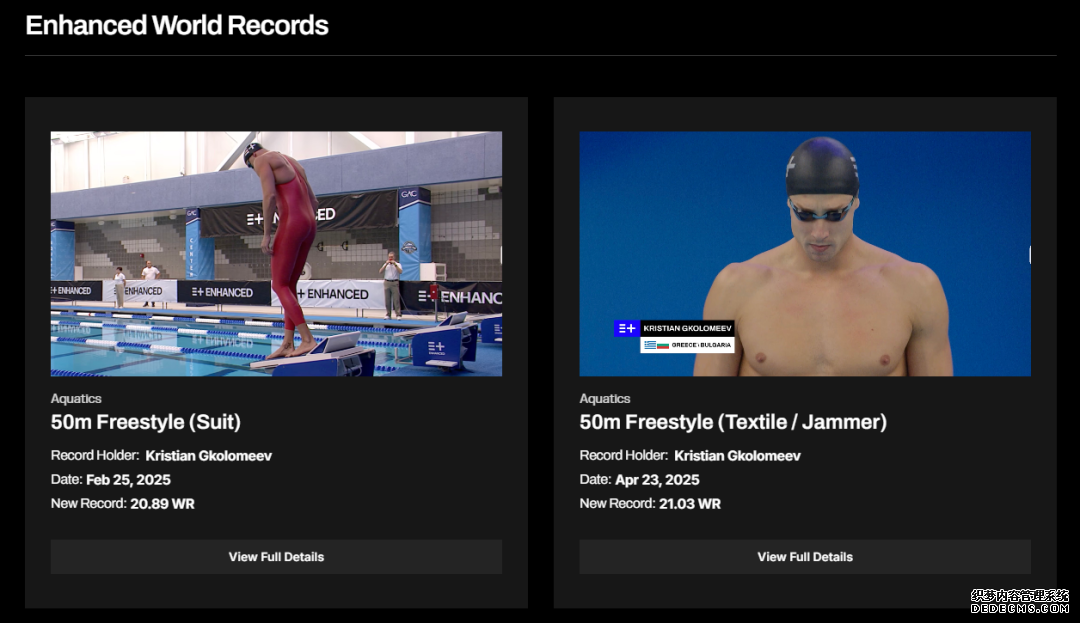Click the 20.89 WR record time

point(163,504)
